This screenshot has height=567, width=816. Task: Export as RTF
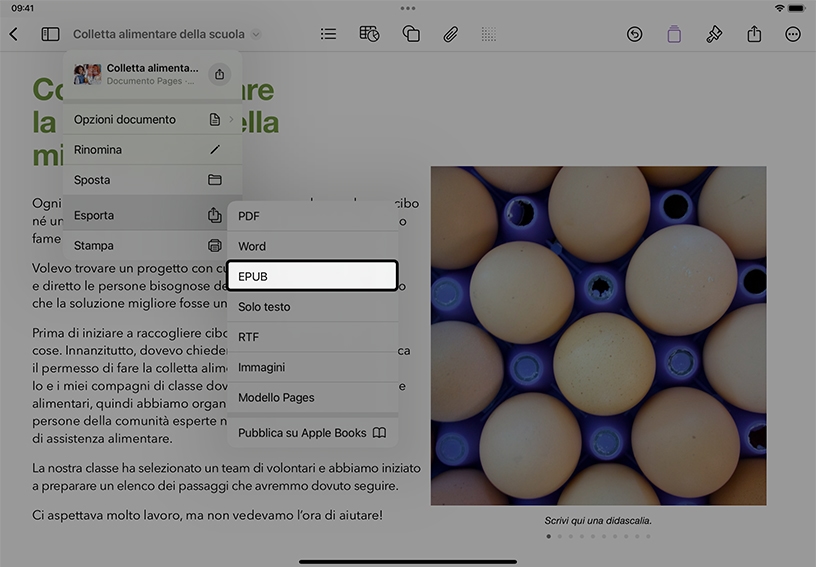tap(313, 337)
